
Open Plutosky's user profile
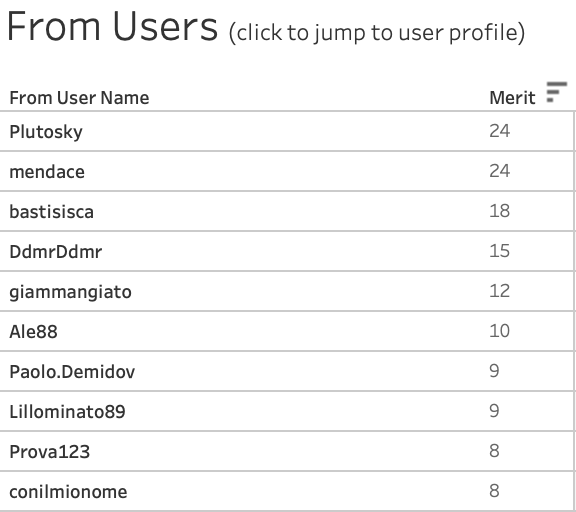(x=46, y=131)
